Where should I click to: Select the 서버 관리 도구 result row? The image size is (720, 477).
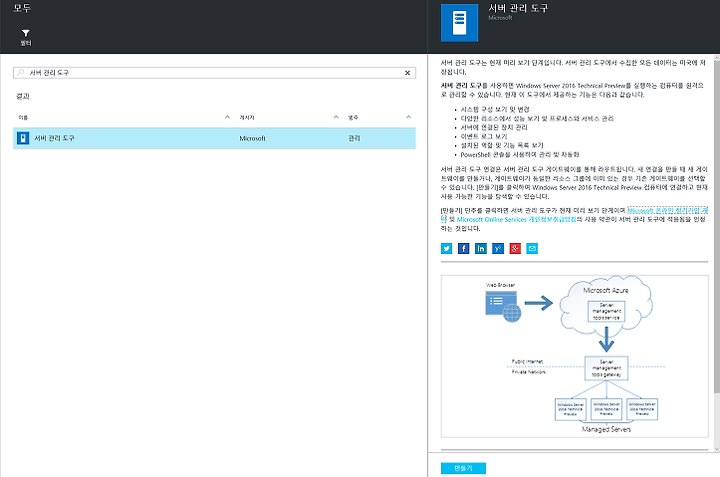(x=214, y=138)
